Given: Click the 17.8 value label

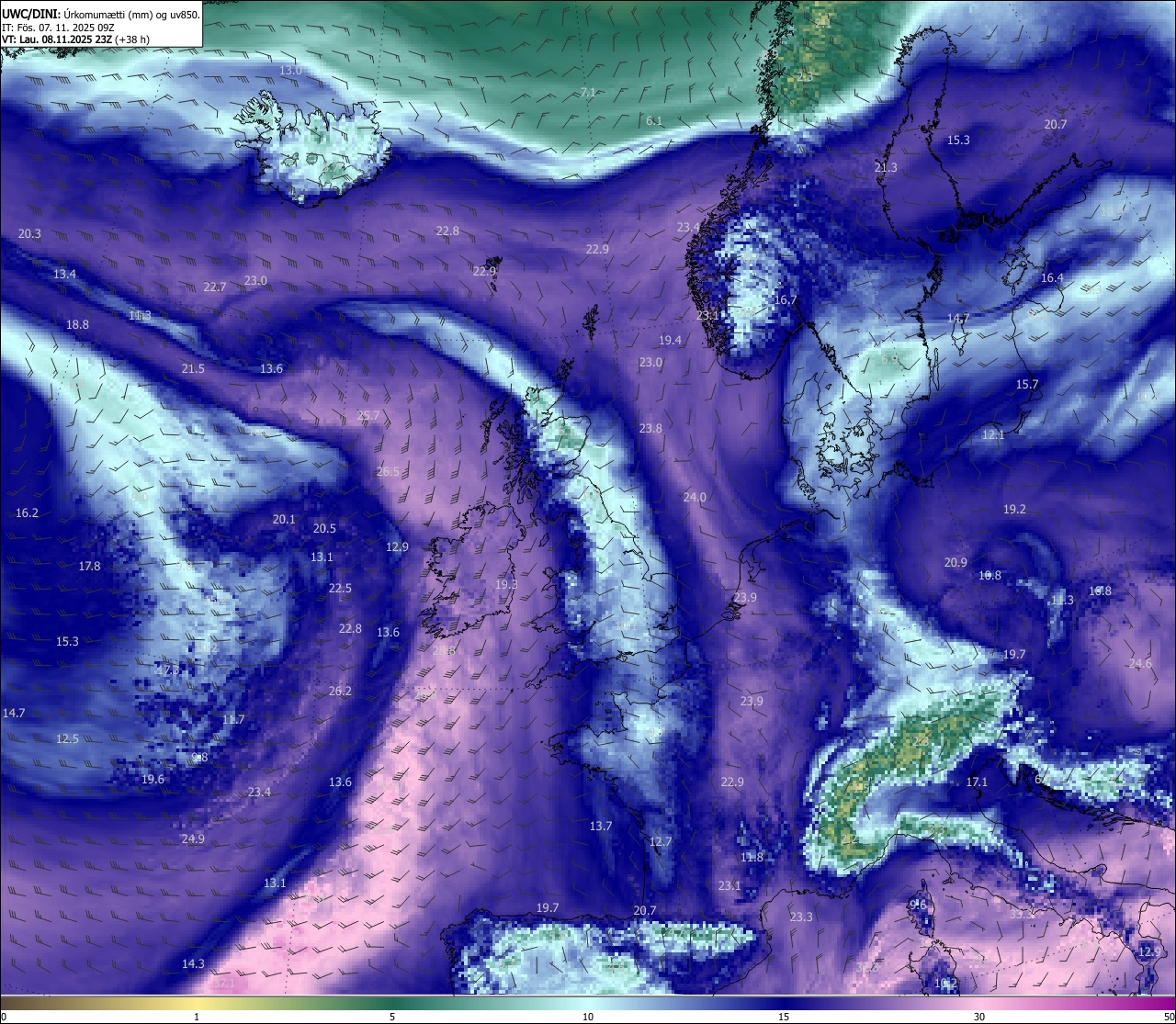Looking at the screenshot, I should coord(89,566).
